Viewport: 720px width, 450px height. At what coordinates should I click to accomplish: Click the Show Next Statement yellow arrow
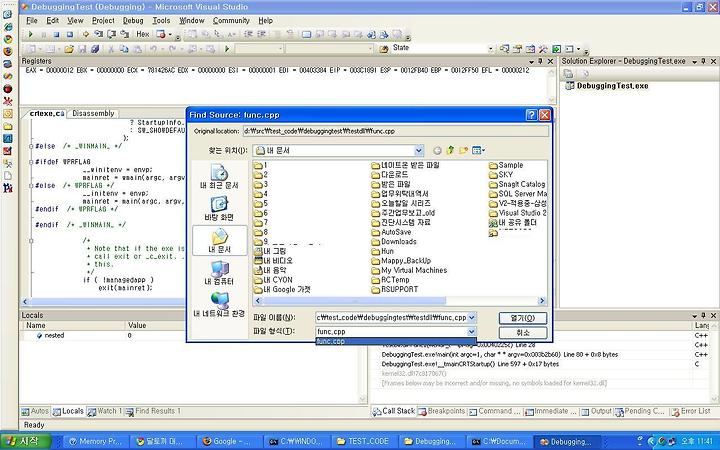[85, 34]
